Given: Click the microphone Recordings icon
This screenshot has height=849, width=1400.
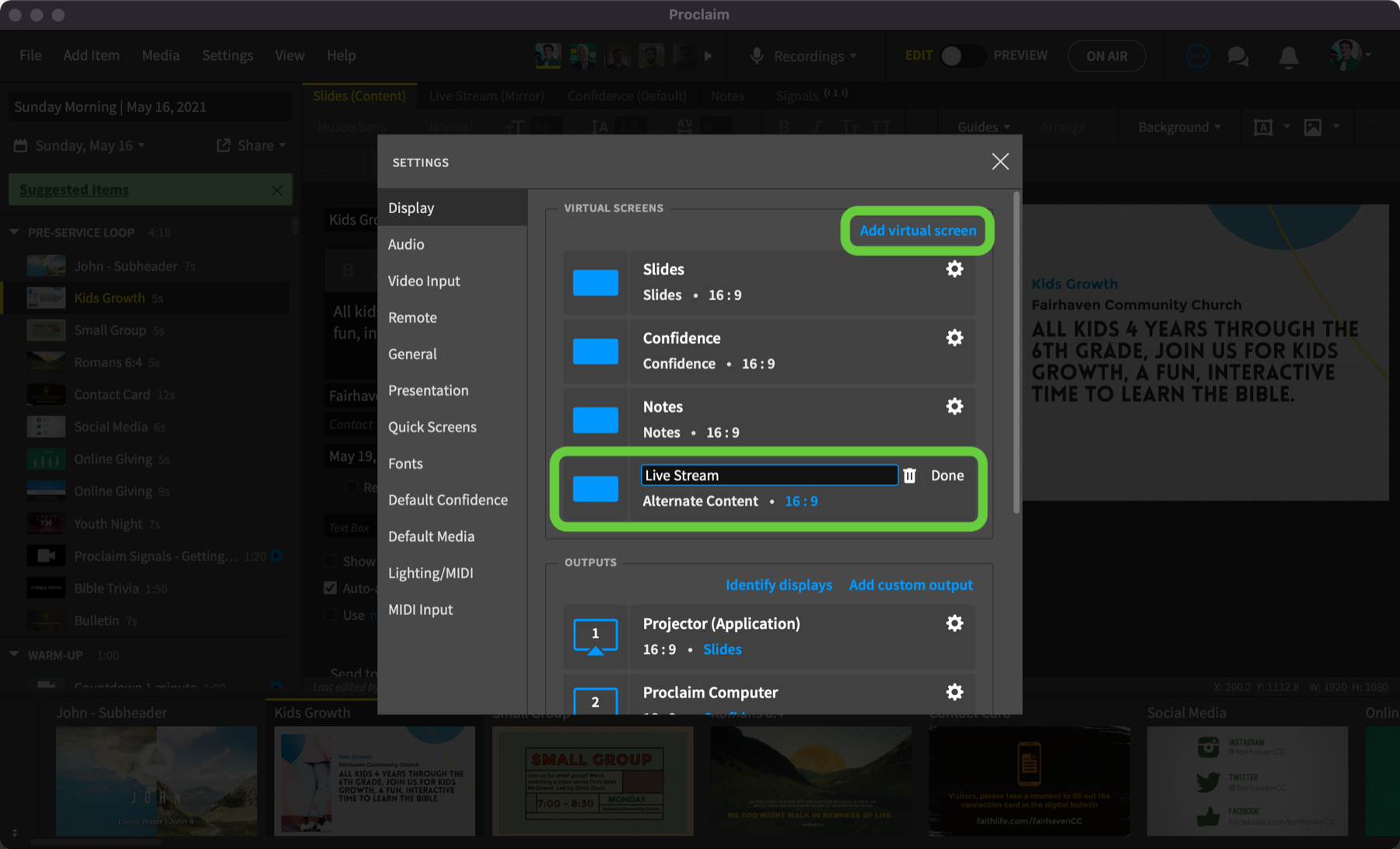Looking at the screenshot, I should click(x=756, y=56).
